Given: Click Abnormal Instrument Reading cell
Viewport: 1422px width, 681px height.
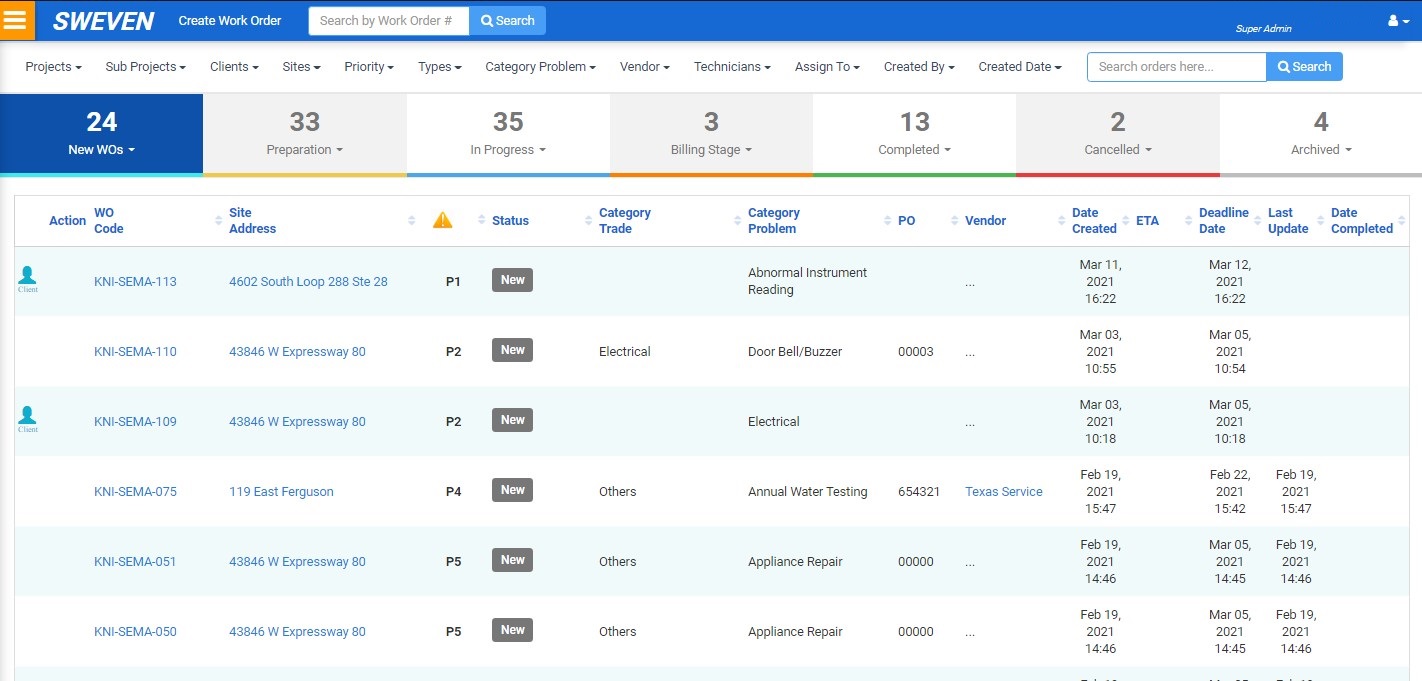Looking at the screenshot, I should [807, 281].
